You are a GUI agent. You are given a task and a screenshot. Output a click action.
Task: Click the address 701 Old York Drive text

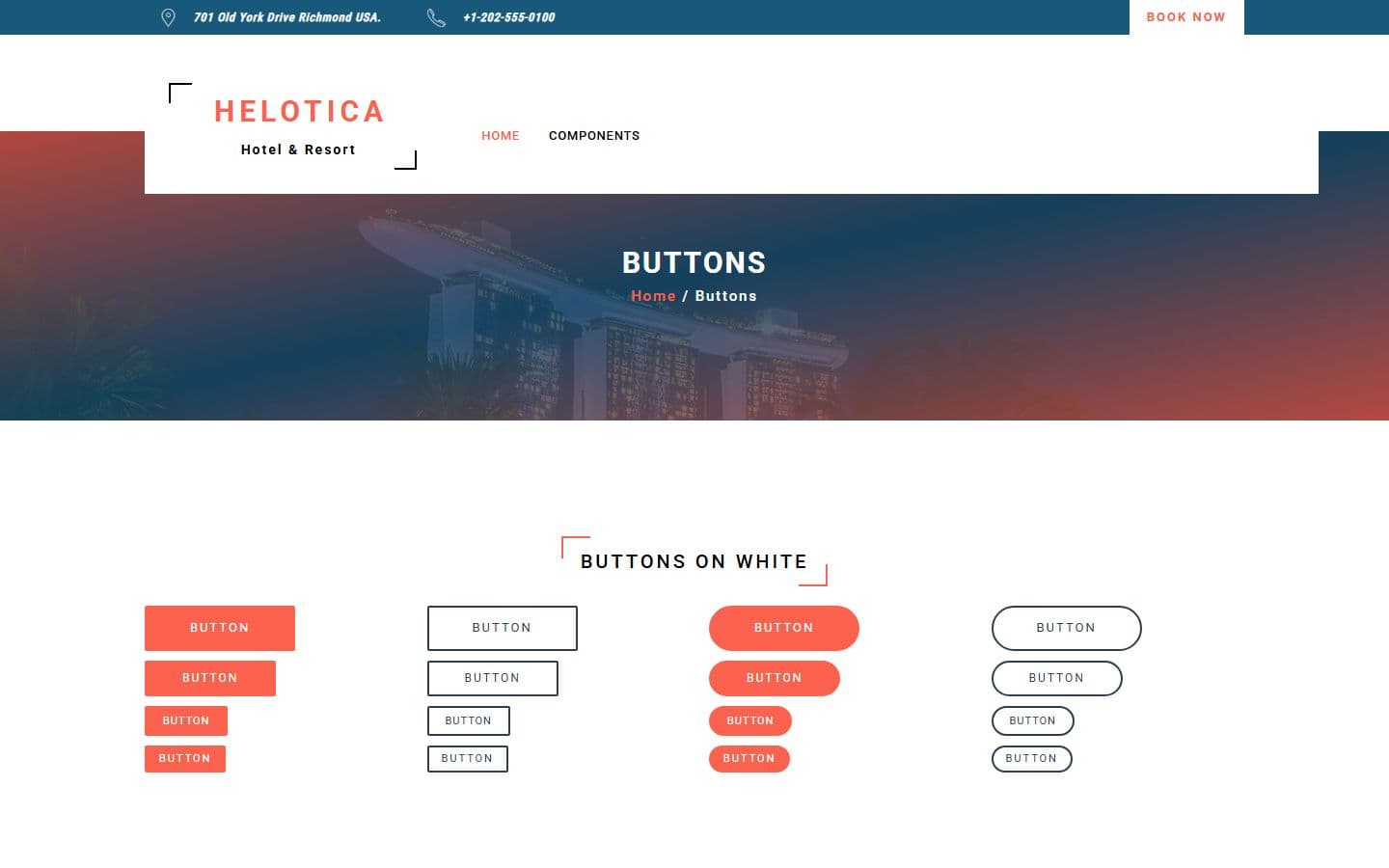click(x=287, y=17)
